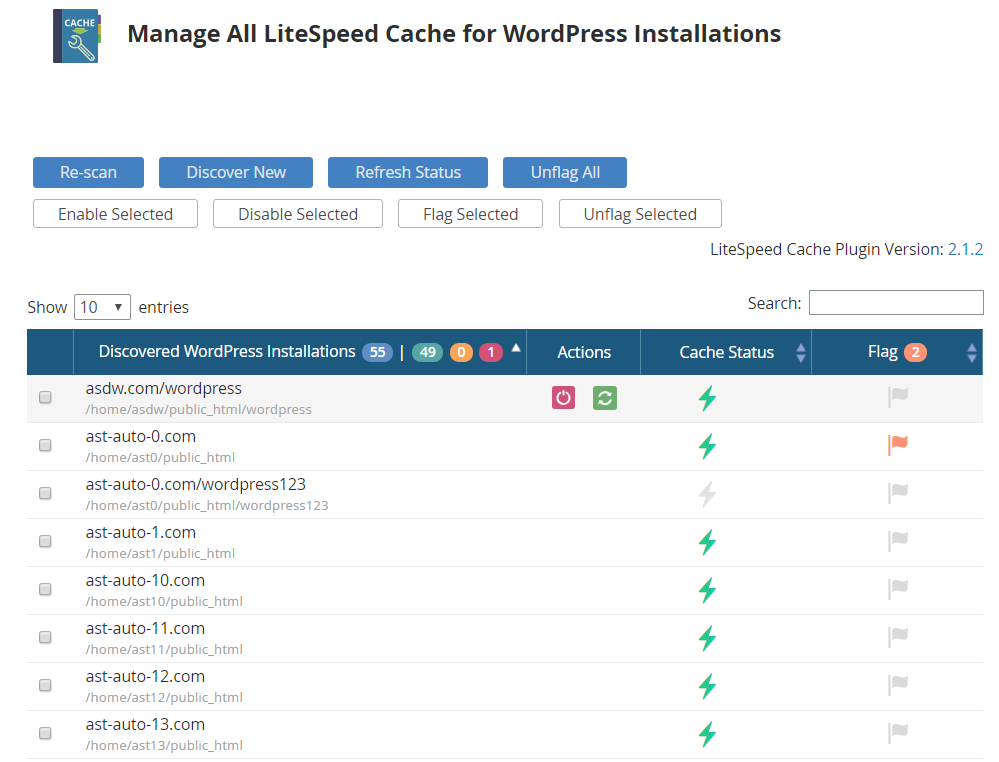
Task: Select checkbox for ast-auto-10.com
Action: click(45, 589)
